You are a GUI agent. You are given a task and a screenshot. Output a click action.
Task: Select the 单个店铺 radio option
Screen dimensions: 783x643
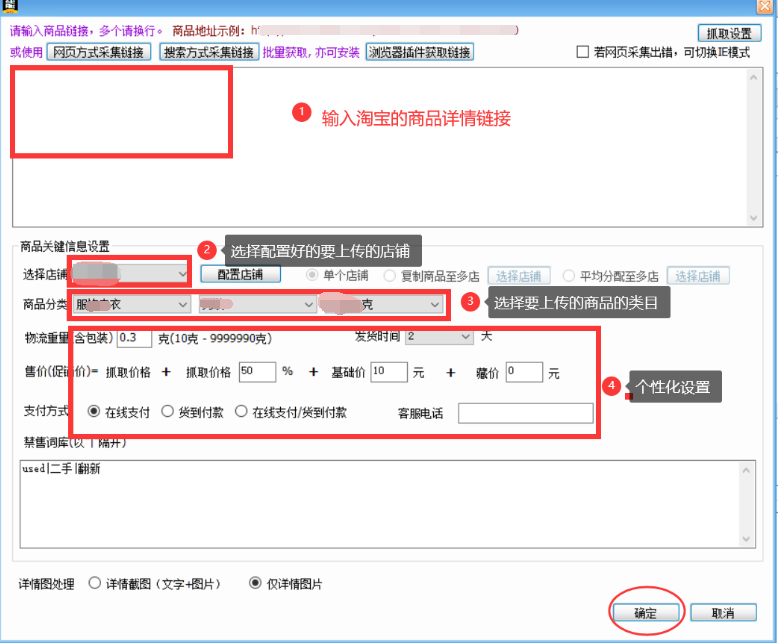tap(312, 275)
